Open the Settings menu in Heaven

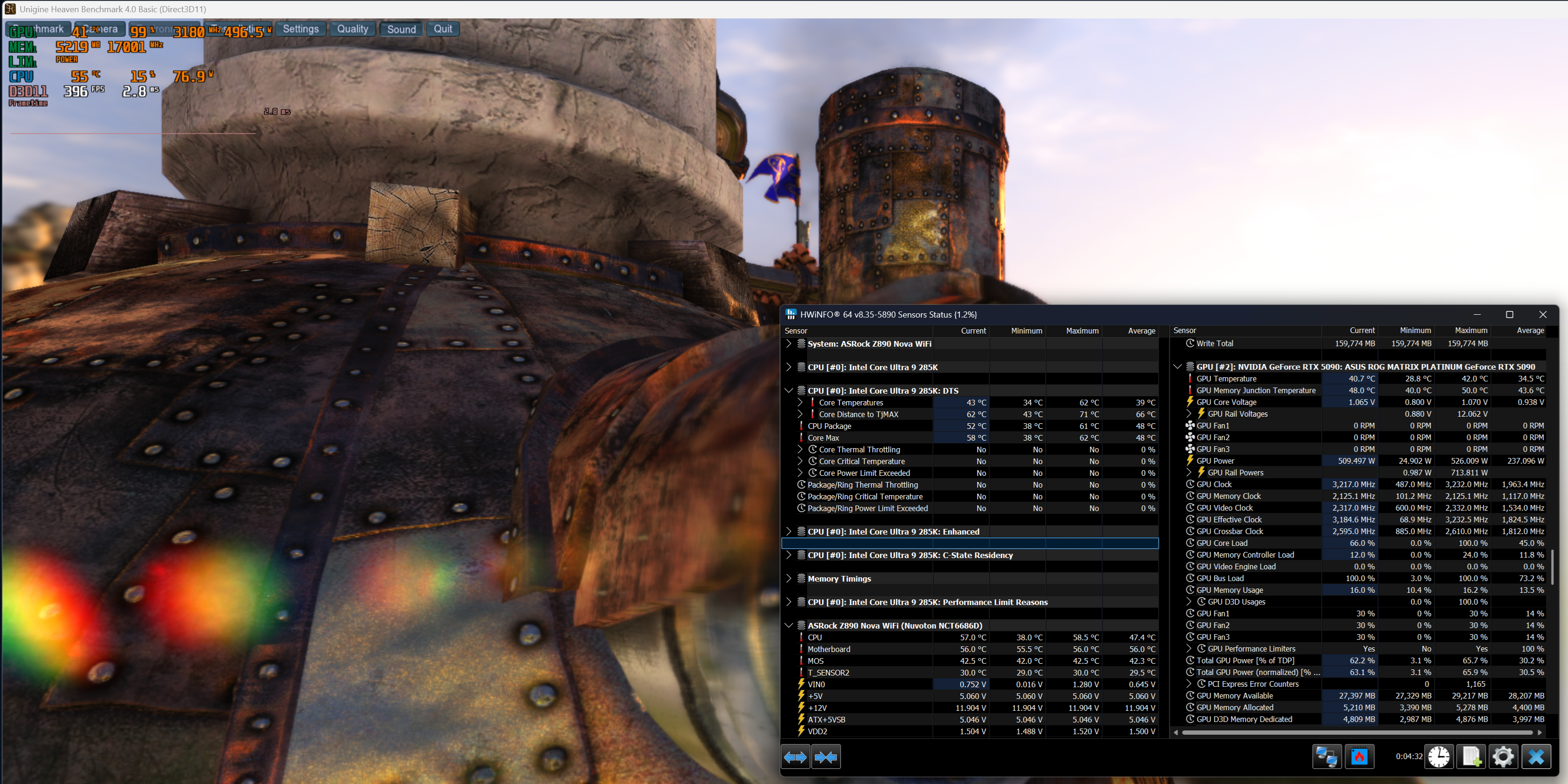301,29
